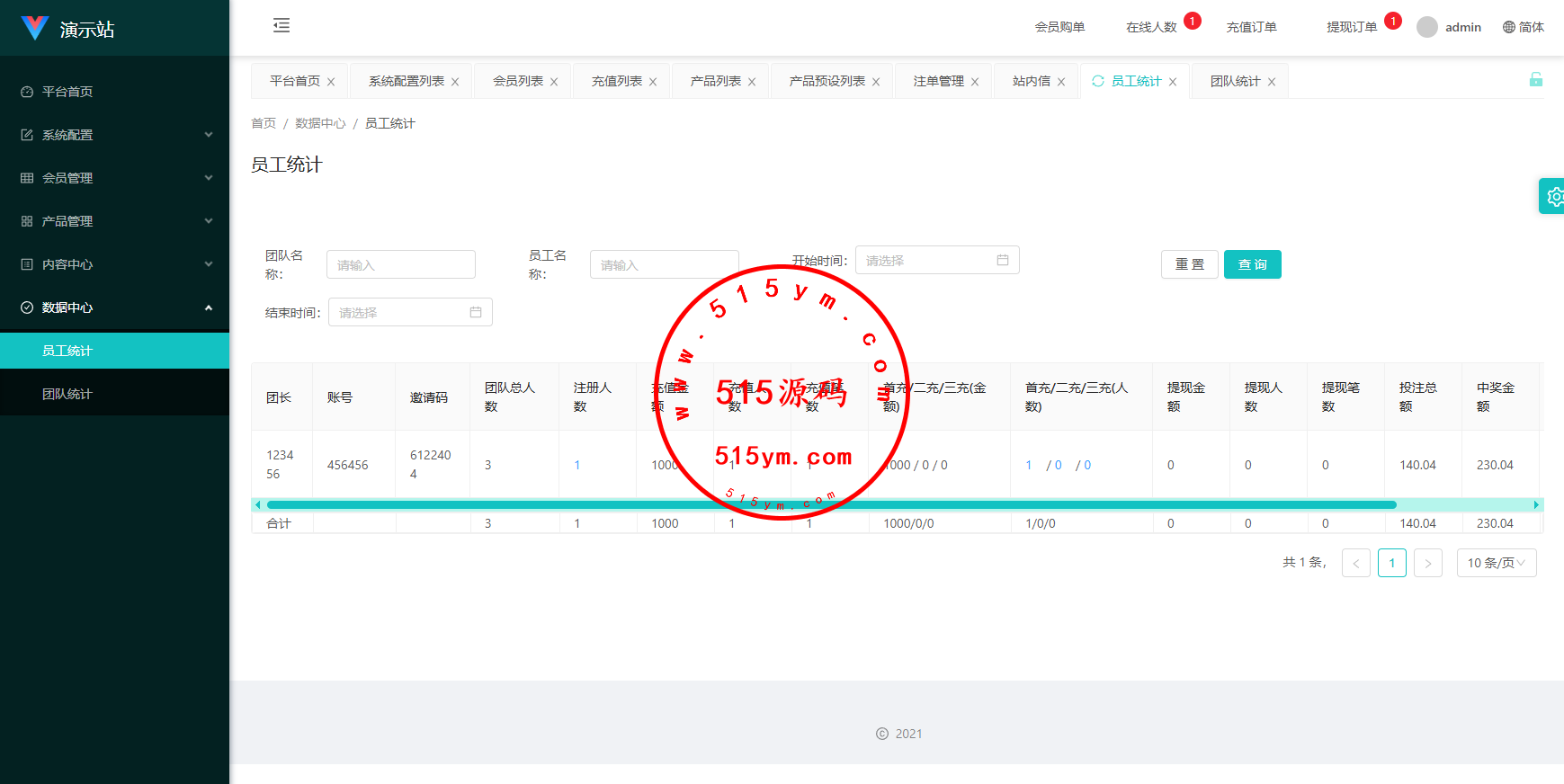Screen dimensions: 1564x784
Task: Switch to the 充值列表 tab
Action: tap(616, 81)
